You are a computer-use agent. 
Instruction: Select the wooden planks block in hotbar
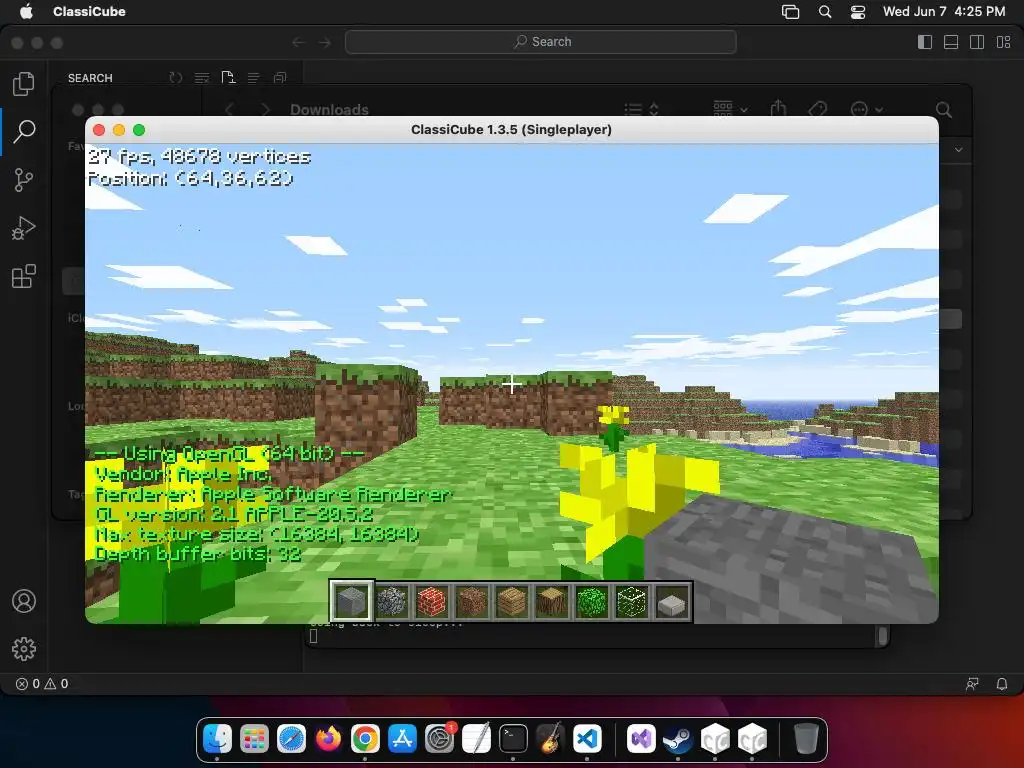[x=512, y=601]
